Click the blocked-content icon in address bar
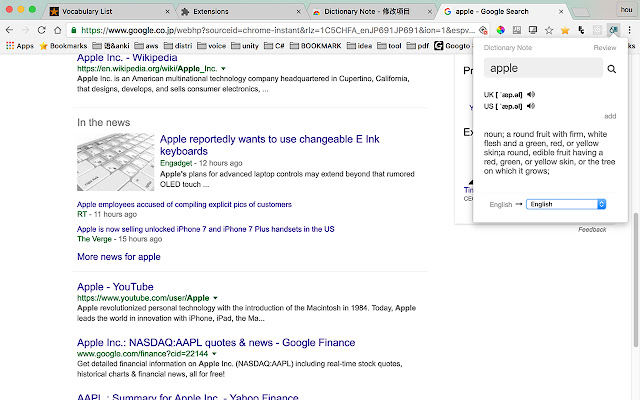The width and height of the screenshot is (640, 400). [483, 30]
